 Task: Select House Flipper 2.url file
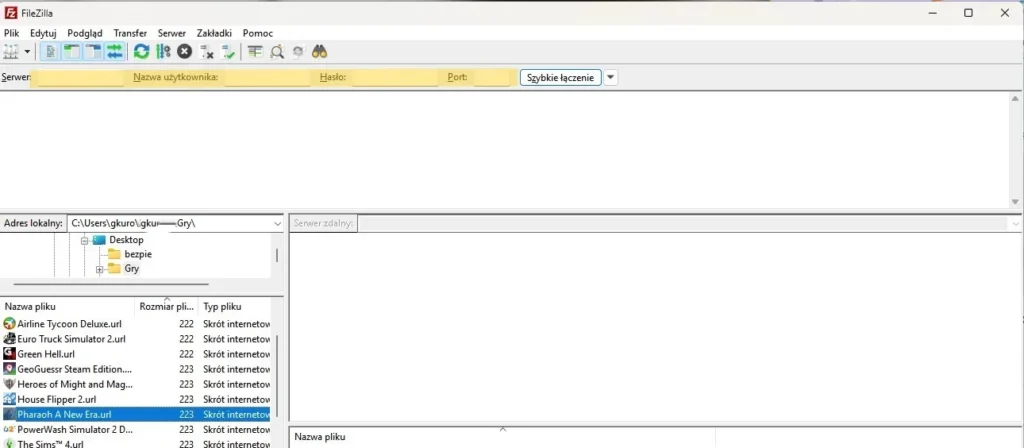pyautogui.click(x=136, y=399)
